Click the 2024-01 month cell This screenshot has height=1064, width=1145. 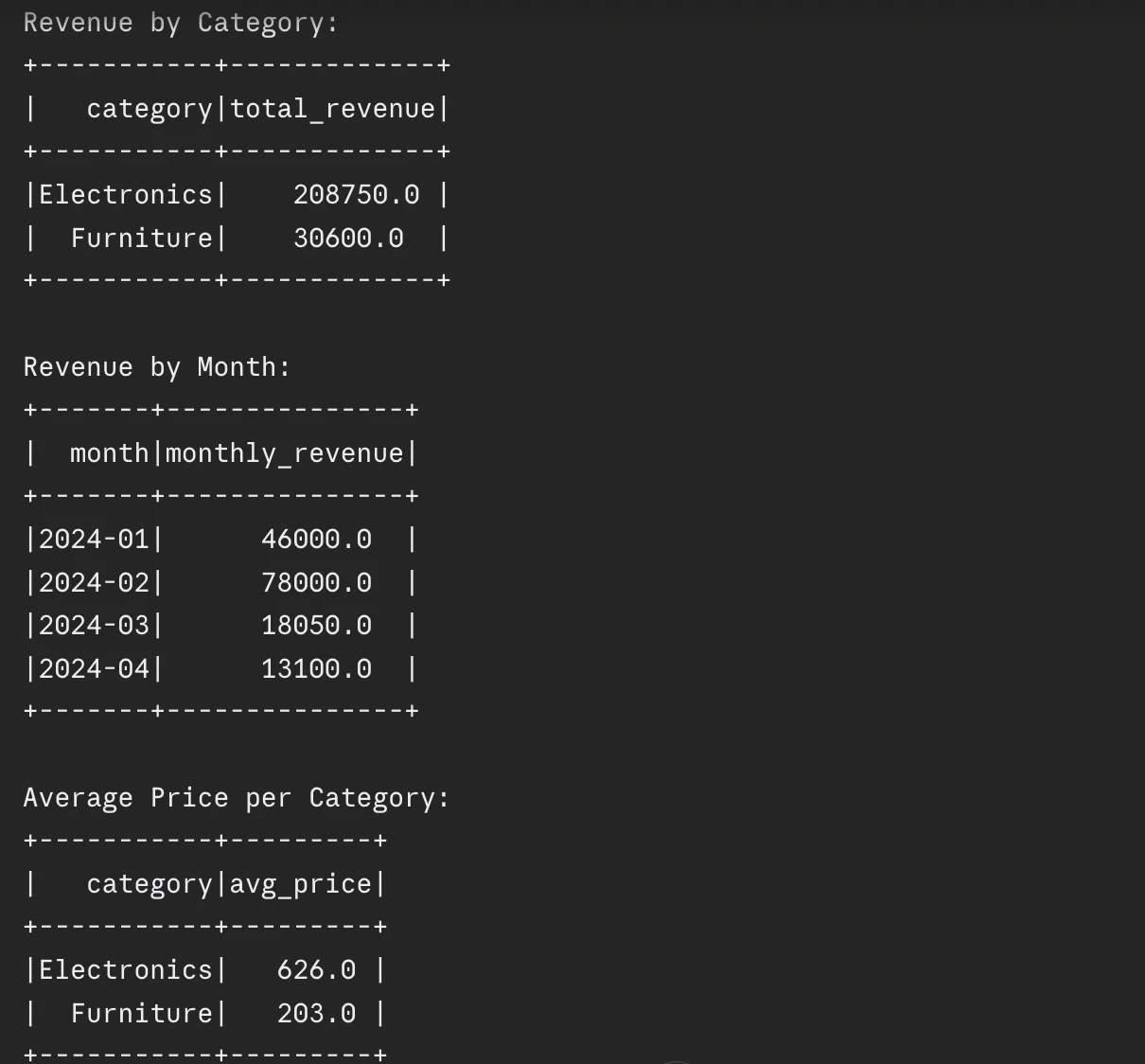click(x=94, y=540)
